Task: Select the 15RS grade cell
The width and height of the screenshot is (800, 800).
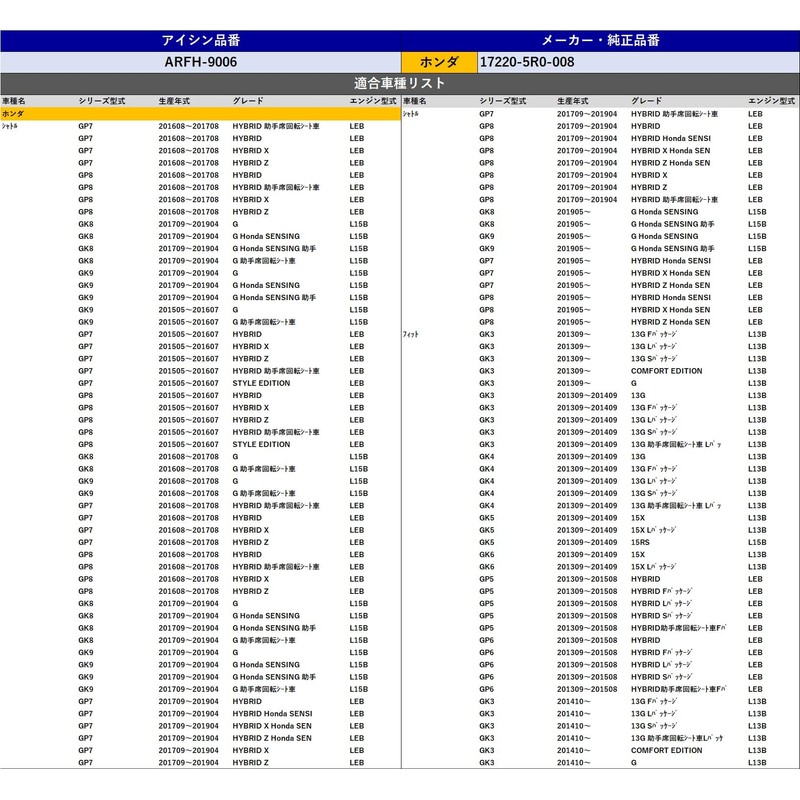Action: (641, 542)
